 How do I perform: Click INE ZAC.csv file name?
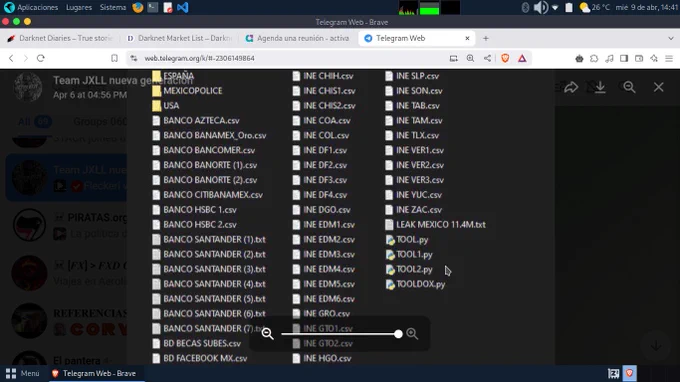tap(418, 210)
